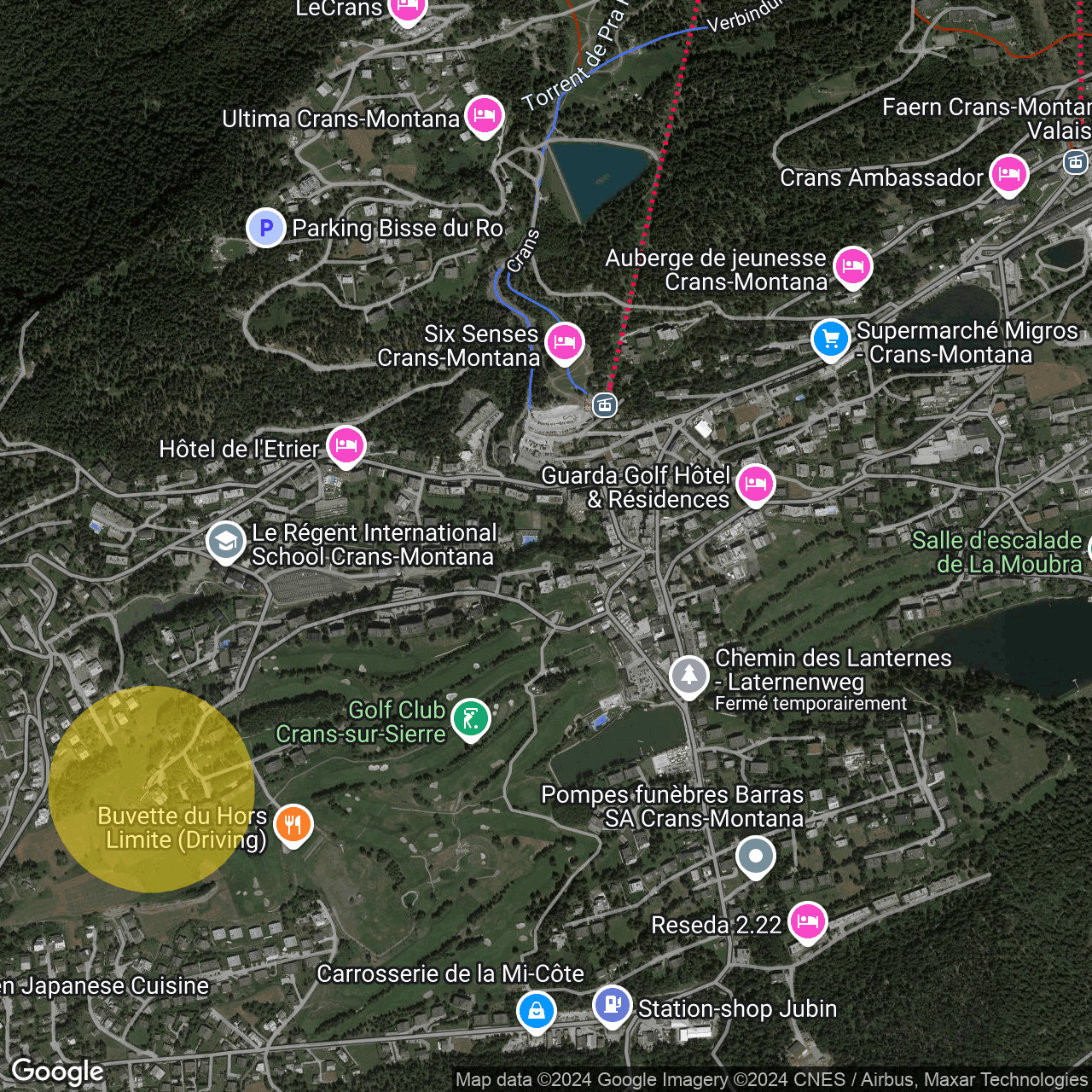Click the Google logo link
This screenshot has width=1092, height=1092.
[x=58, y=1072]
